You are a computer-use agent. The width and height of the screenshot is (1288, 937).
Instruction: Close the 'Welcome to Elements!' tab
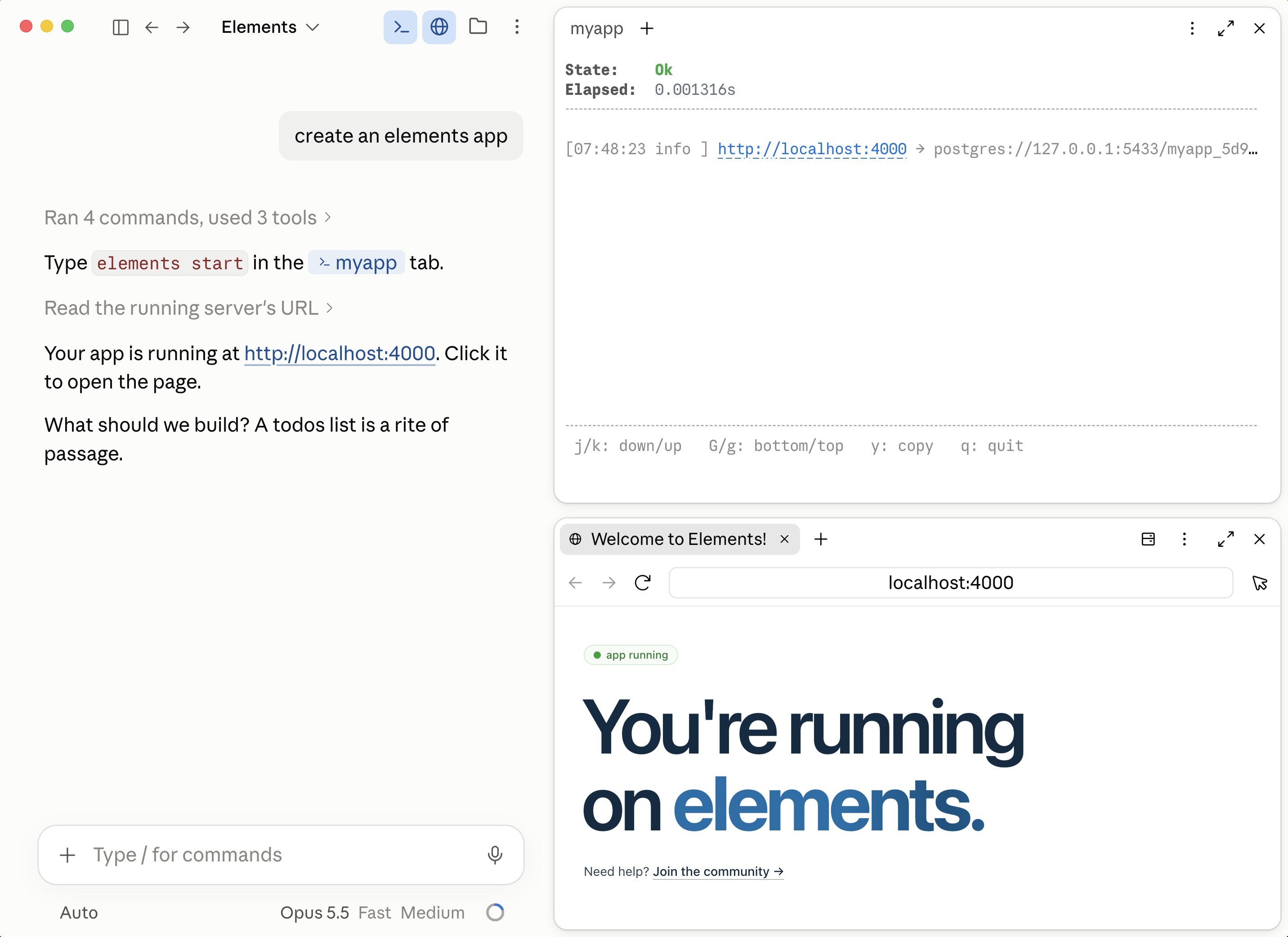coord(784,539)
